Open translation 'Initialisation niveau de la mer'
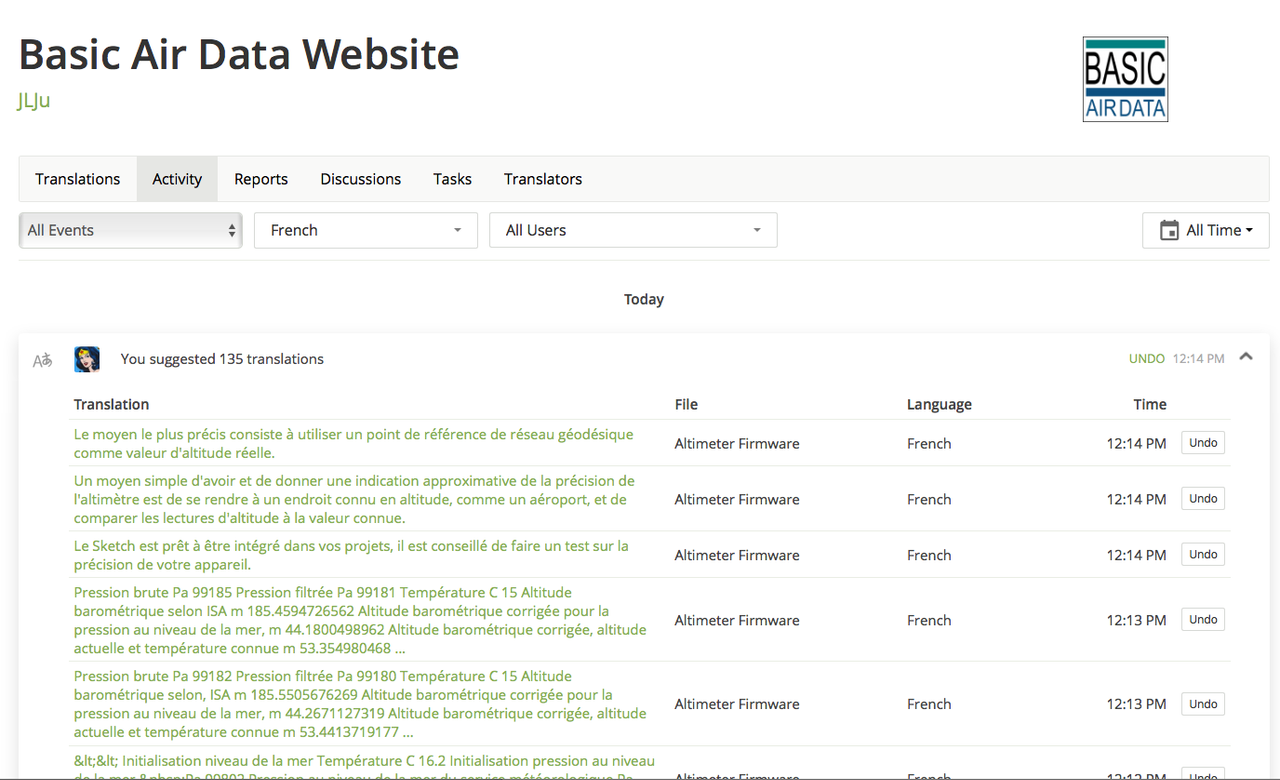Image resolution: width=1280 pixels, height=780 pixels. pyautogui.click(x=364, y=768)
